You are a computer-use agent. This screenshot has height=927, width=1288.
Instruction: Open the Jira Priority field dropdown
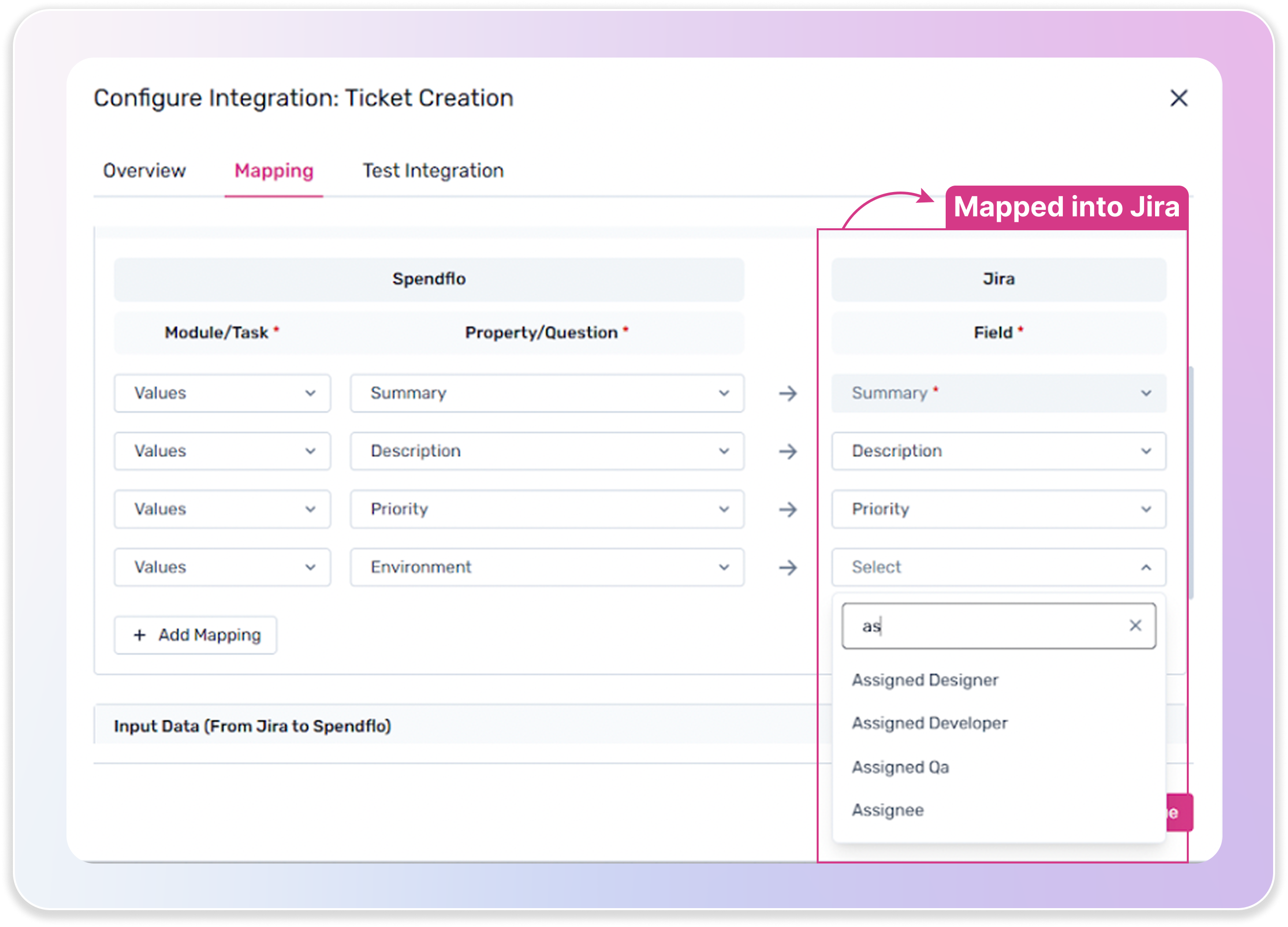click(998, 509)
